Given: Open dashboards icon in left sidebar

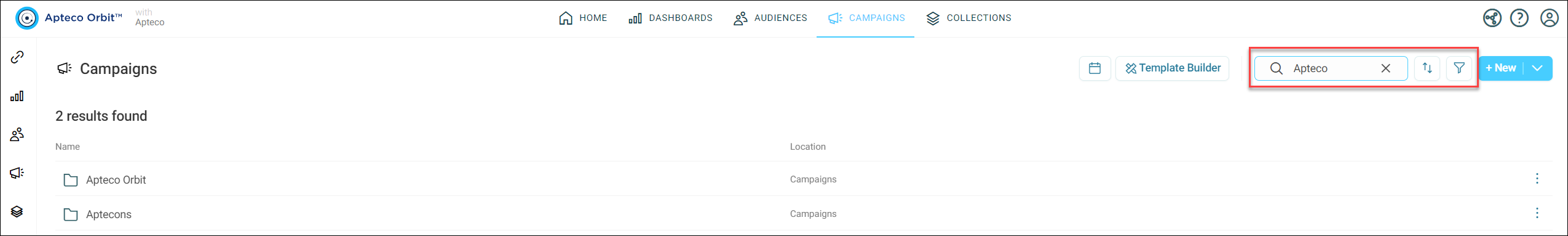Looking at the screenshot, I should point(17,96).
